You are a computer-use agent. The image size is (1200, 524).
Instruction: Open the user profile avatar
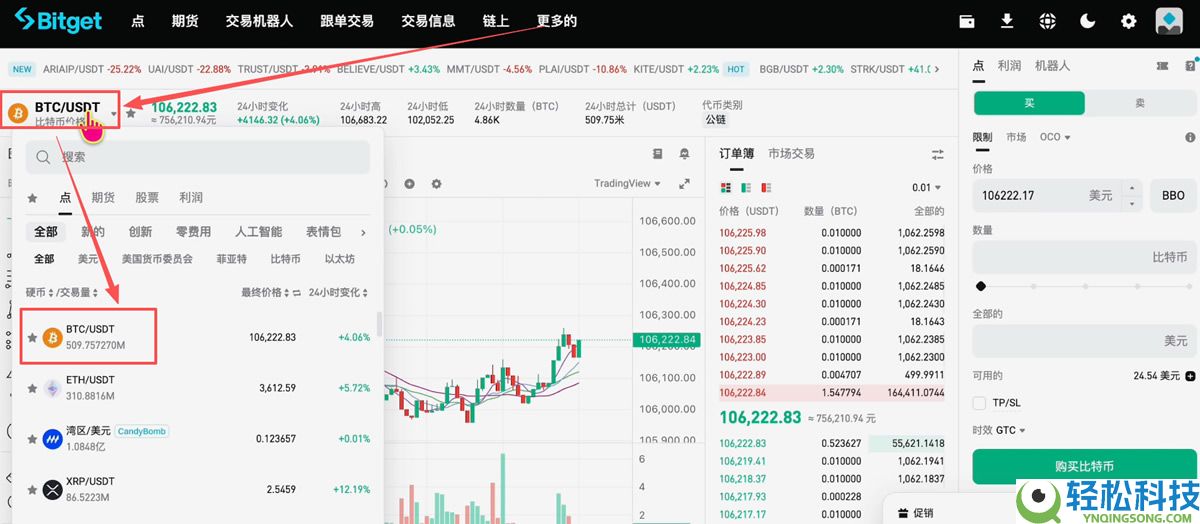(1169, 21)
